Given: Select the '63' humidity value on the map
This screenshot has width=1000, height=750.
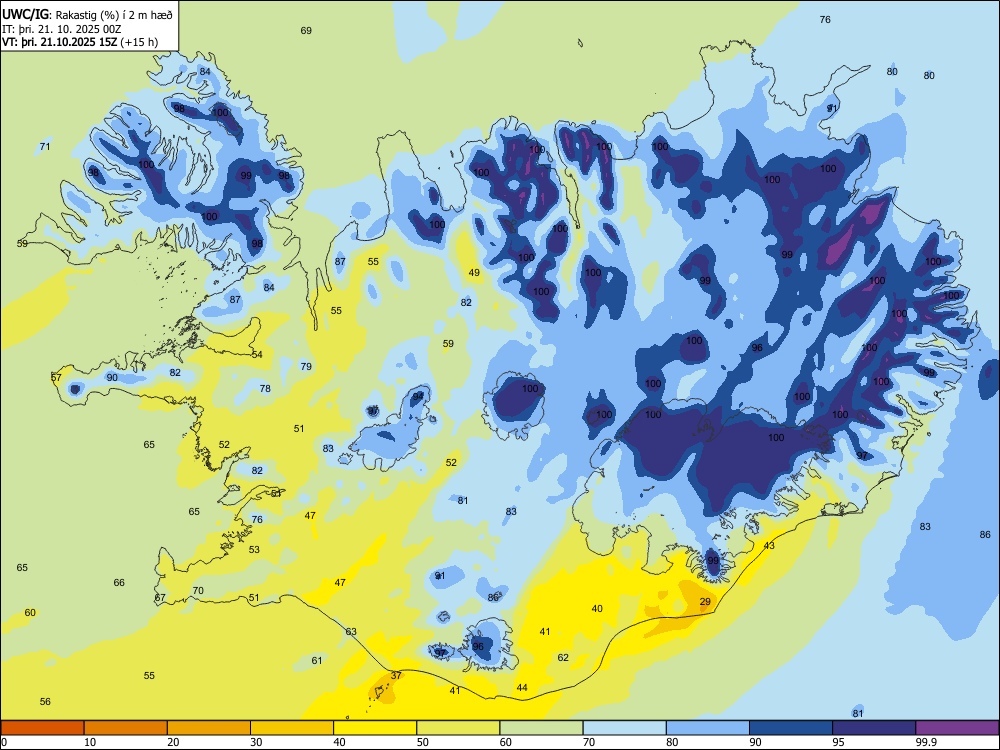Looking at the screenshot, I should [351, 631].
